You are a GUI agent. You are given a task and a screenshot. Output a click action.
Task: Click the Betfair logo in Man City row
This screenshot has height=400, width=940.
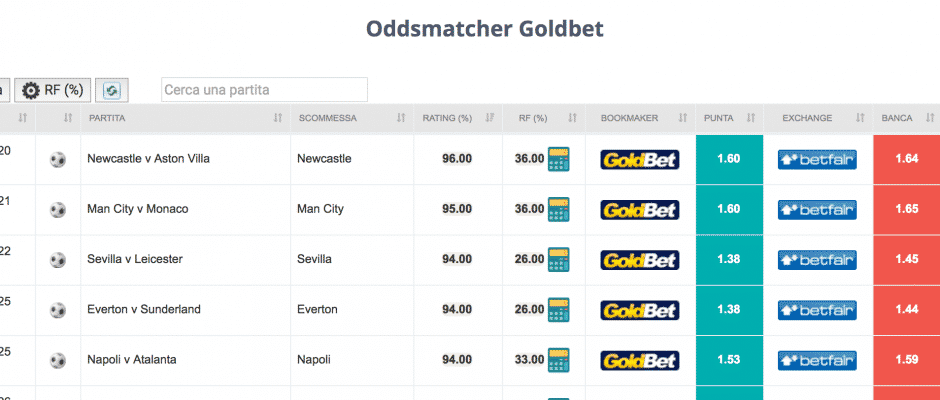pos(817,210)
